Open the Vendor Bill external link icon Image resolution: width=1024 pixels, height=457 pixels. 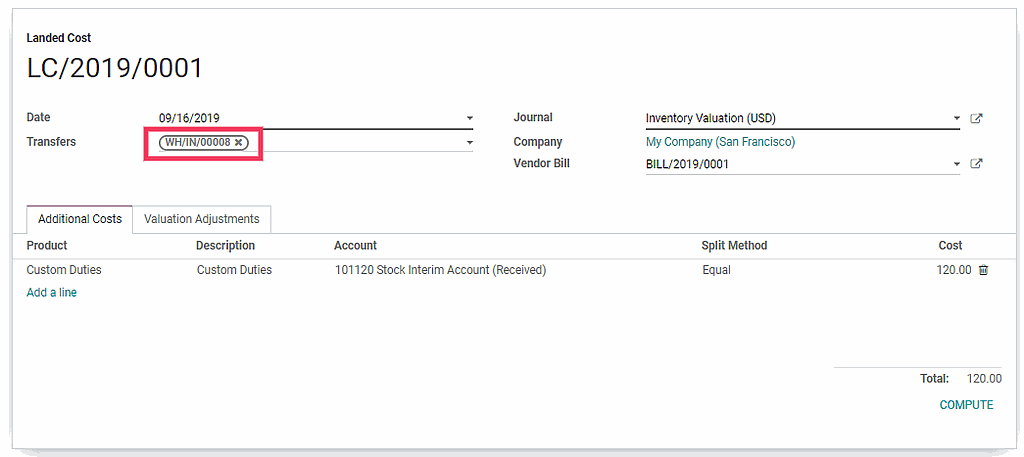click(x=976, y=164)
